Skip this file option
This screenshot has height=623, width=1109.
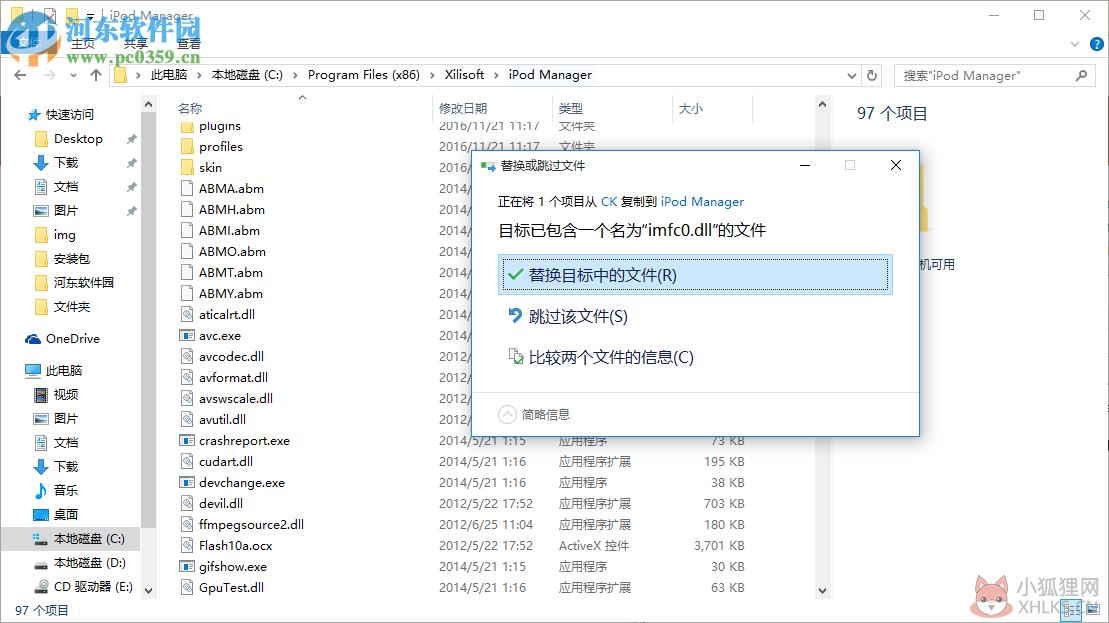tap(568, 316)
